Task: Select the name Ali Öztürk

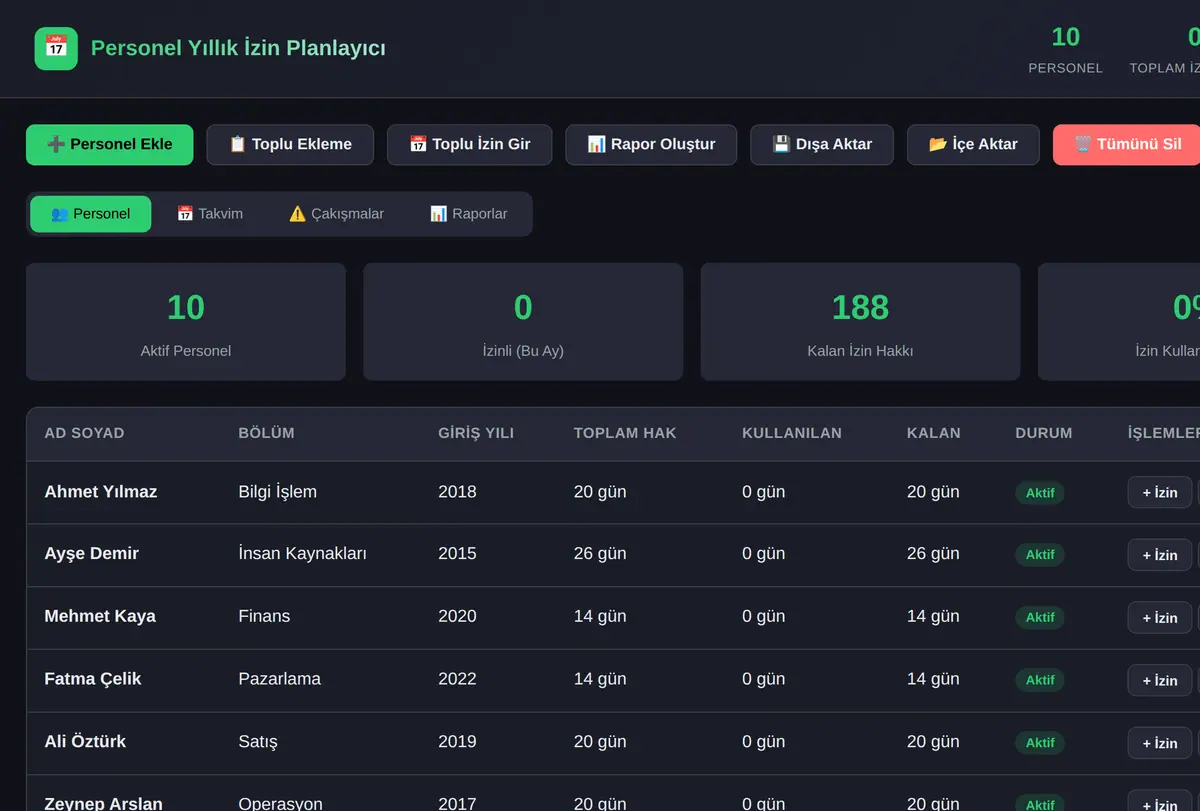Action: pyautogui.click(x=85, y=741)
